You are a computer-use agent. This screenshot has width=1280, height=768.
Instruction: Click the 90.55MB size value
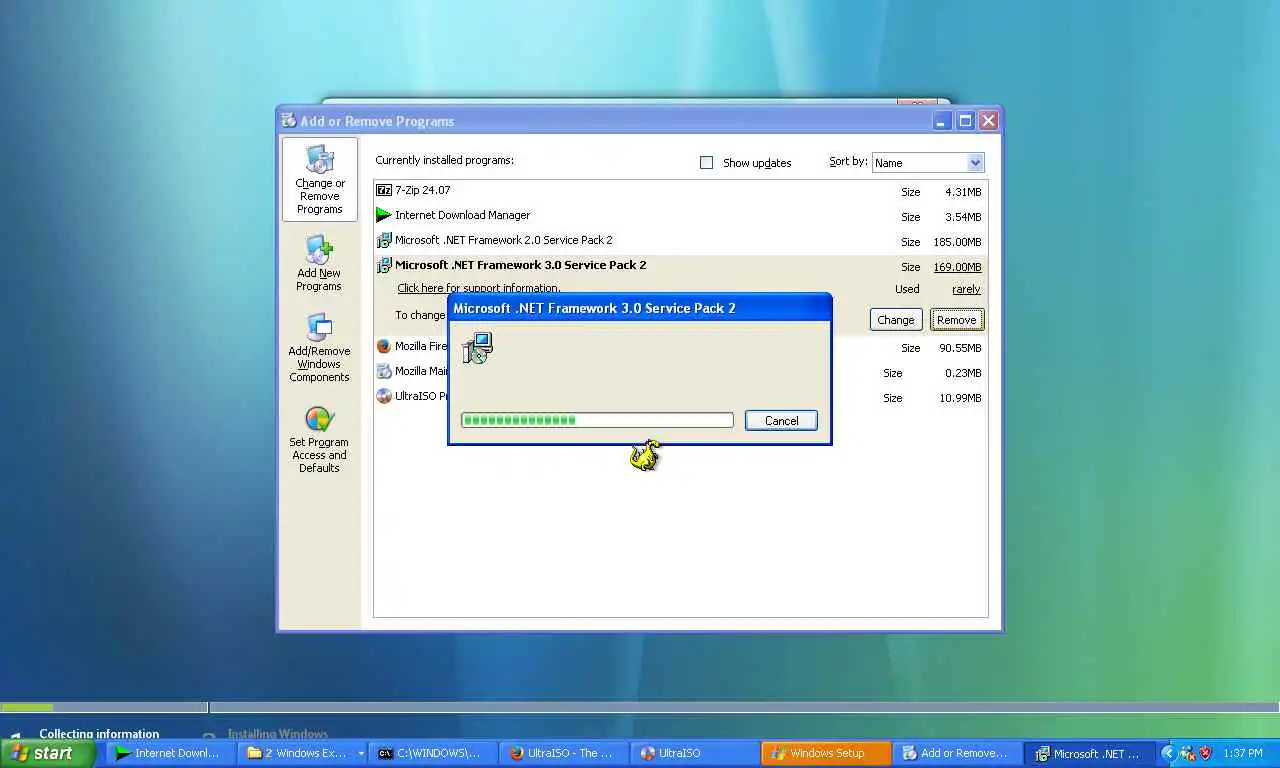(960, 348)
